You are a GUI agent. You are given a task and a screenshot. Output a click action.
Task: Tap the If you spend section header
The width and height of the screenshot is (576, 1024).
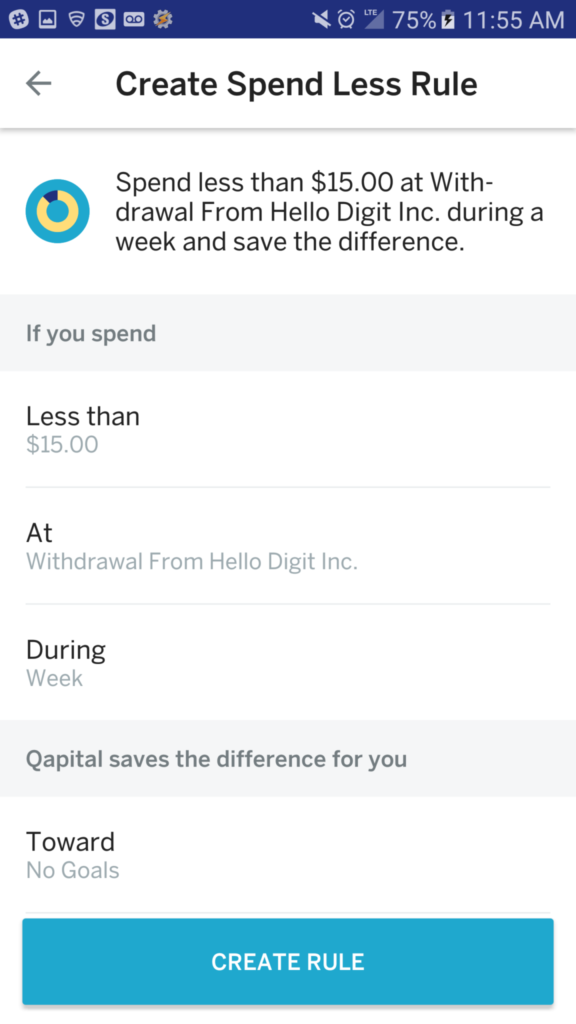pos(91,334)
